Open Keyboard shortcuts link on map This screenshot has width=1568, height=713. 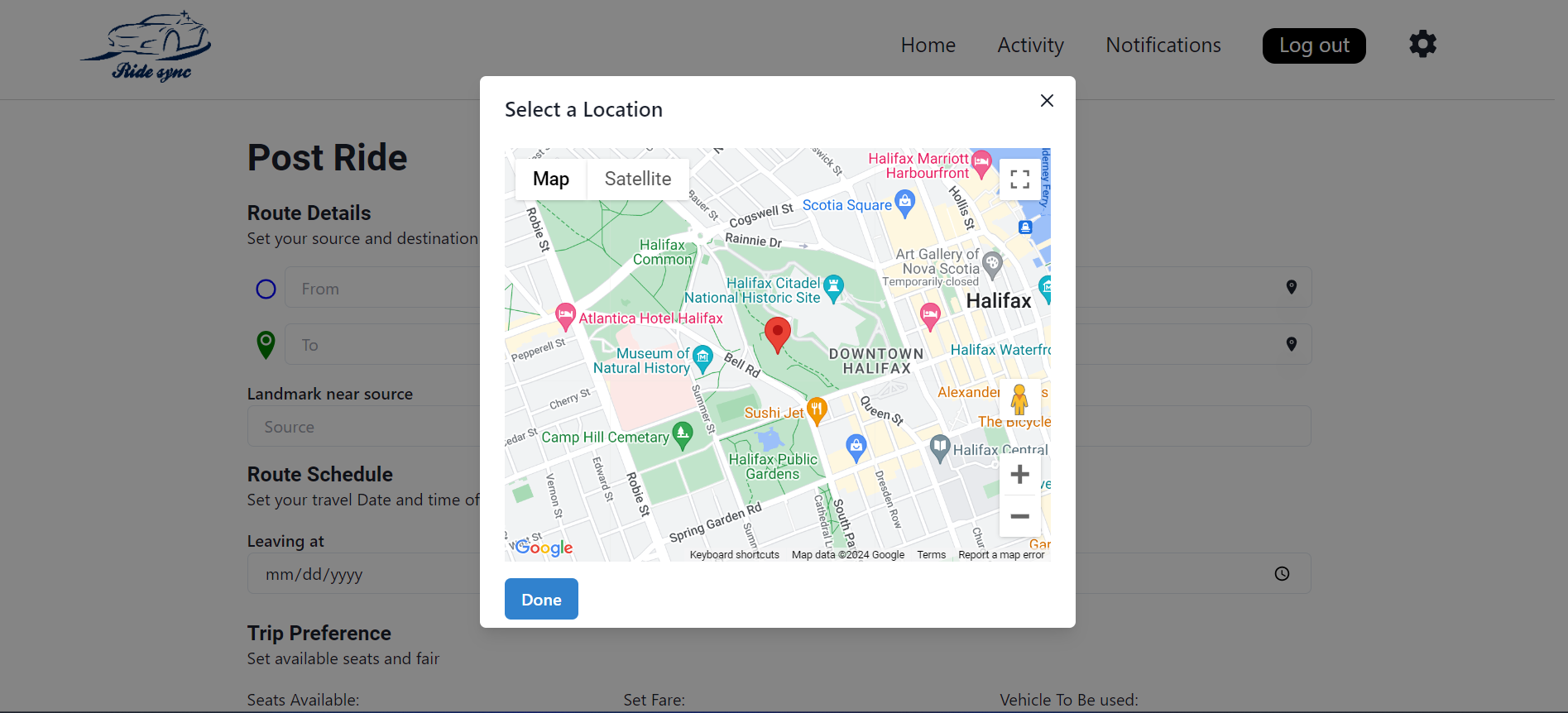pyautogui.click(x=735, y=555)
